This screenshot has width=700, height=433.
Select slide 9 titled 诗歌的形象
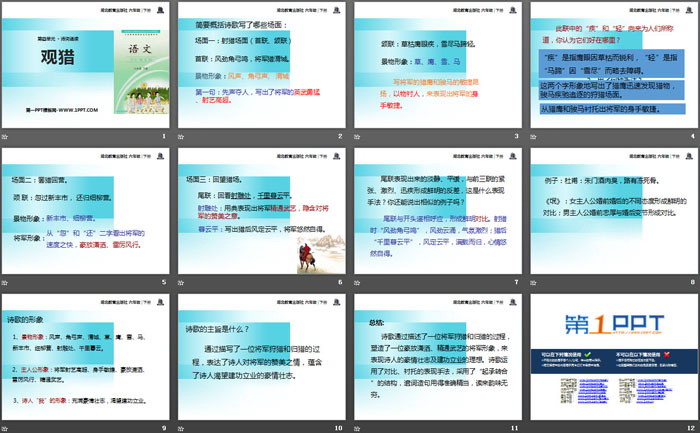pyautogui.click(x=85, y=357)
